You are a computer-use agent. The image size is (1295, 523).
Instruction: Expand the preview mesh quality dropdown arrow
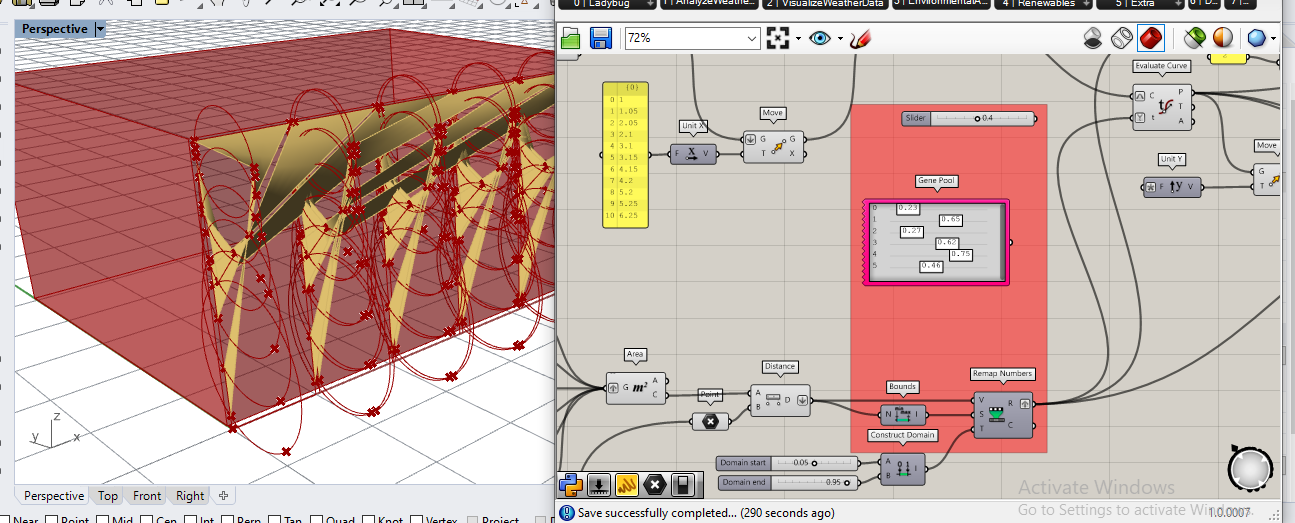point(1275,39)
